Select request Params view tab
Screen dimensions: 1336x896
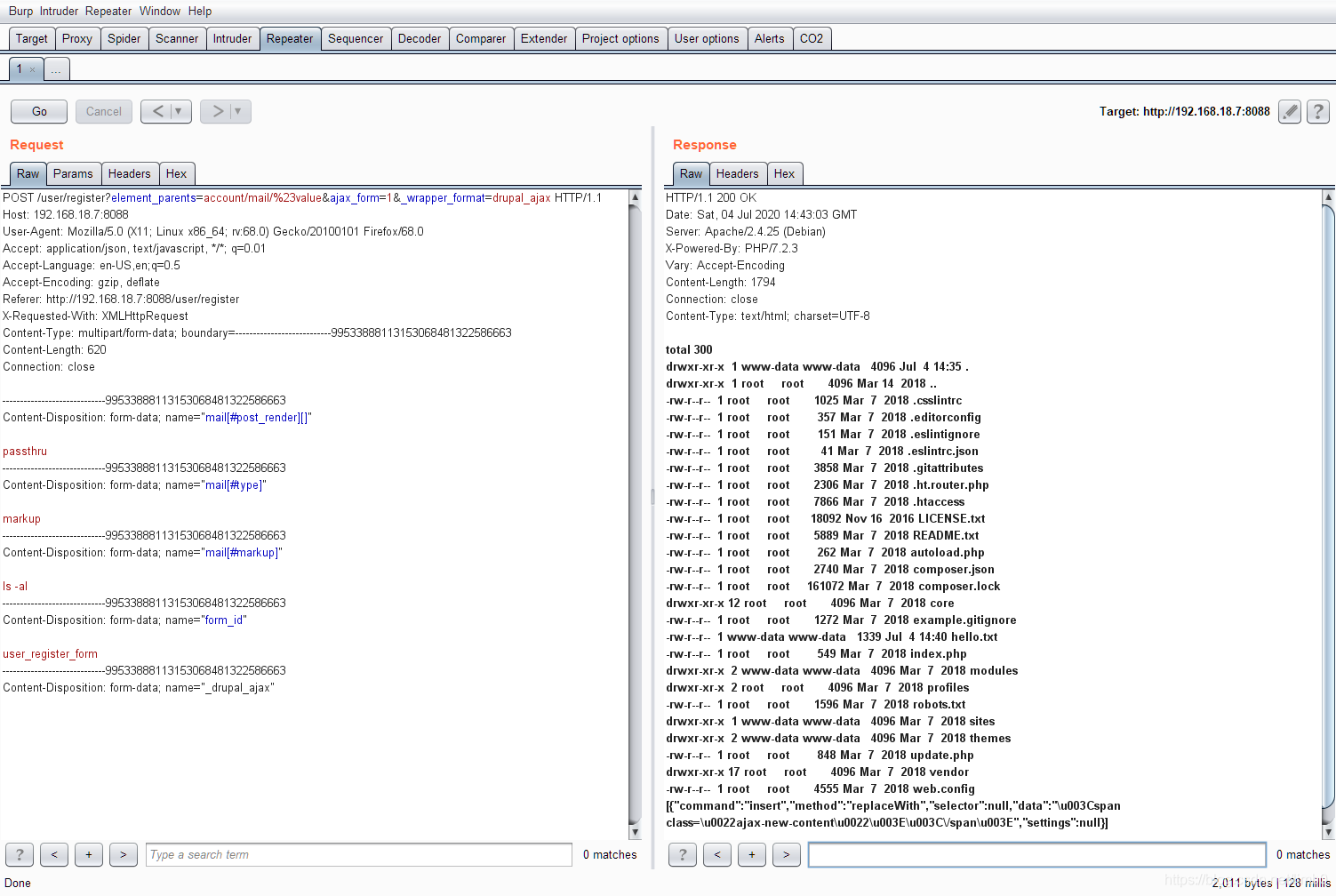(x=73, y=173)
